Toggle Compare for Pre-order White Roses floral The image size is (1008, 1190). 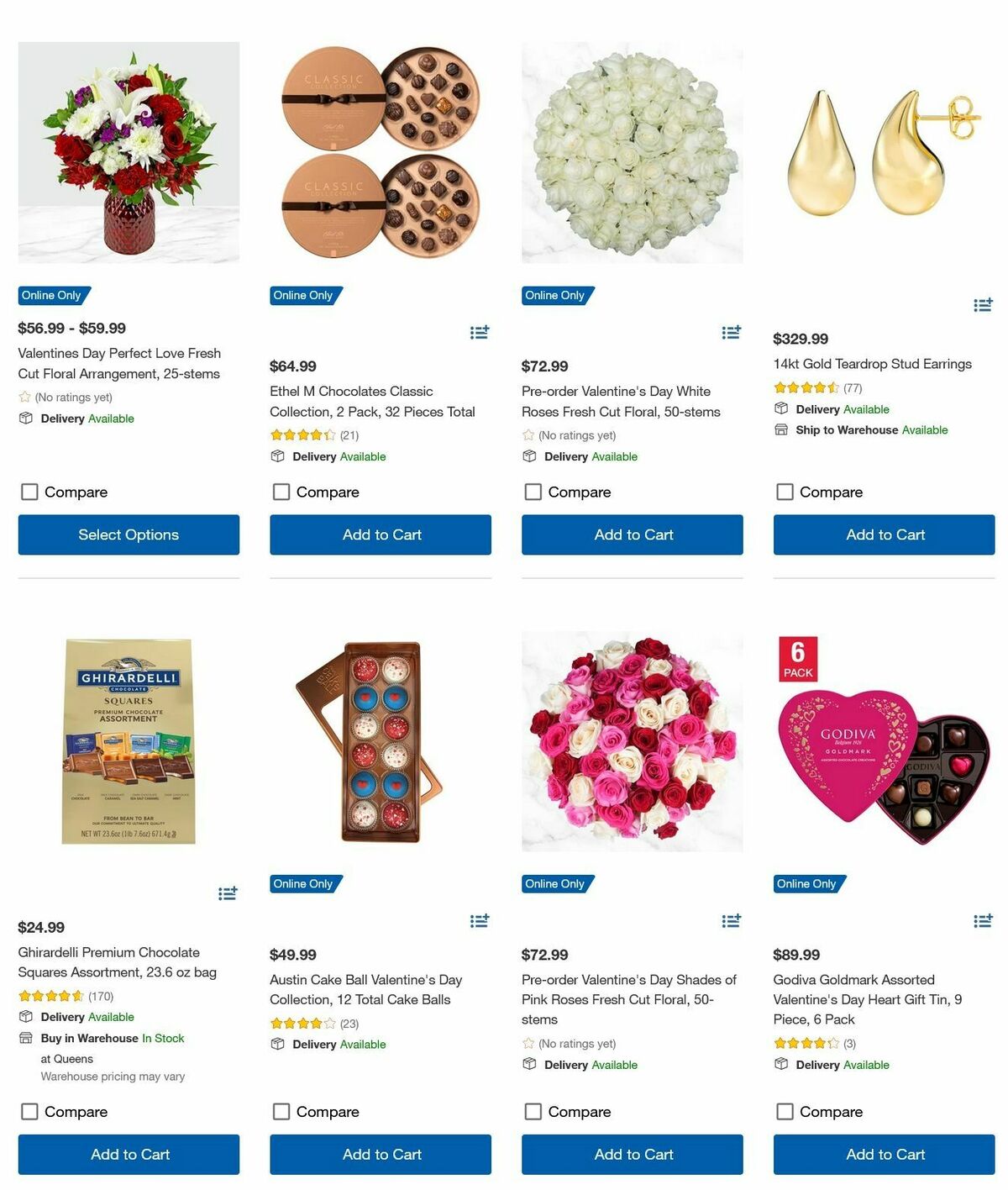(x=533, y=491)
